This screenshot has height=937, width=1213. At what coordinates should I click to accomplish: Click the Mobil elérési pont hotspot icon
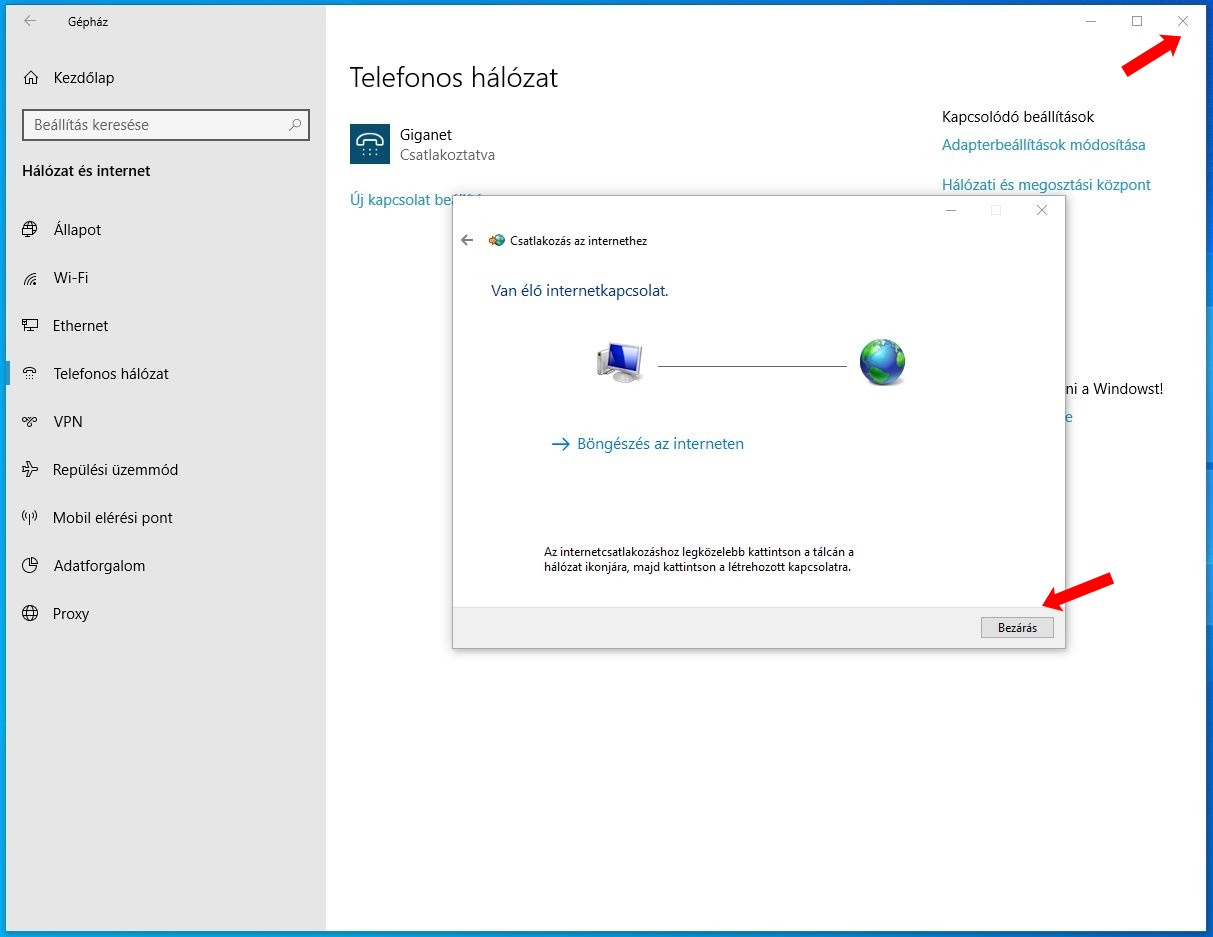tap(30, 518)
